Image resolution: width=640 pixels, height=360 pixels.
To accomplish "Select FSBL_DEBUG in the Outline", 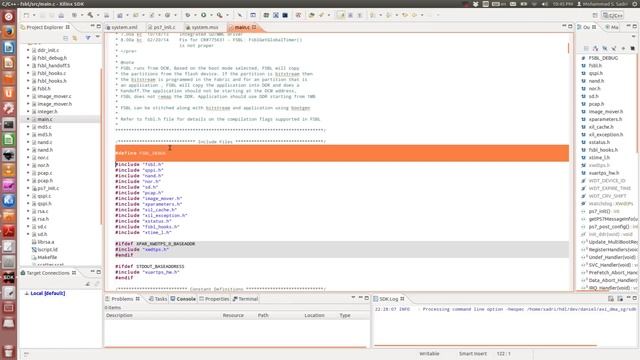I will [x=603, y=58].
